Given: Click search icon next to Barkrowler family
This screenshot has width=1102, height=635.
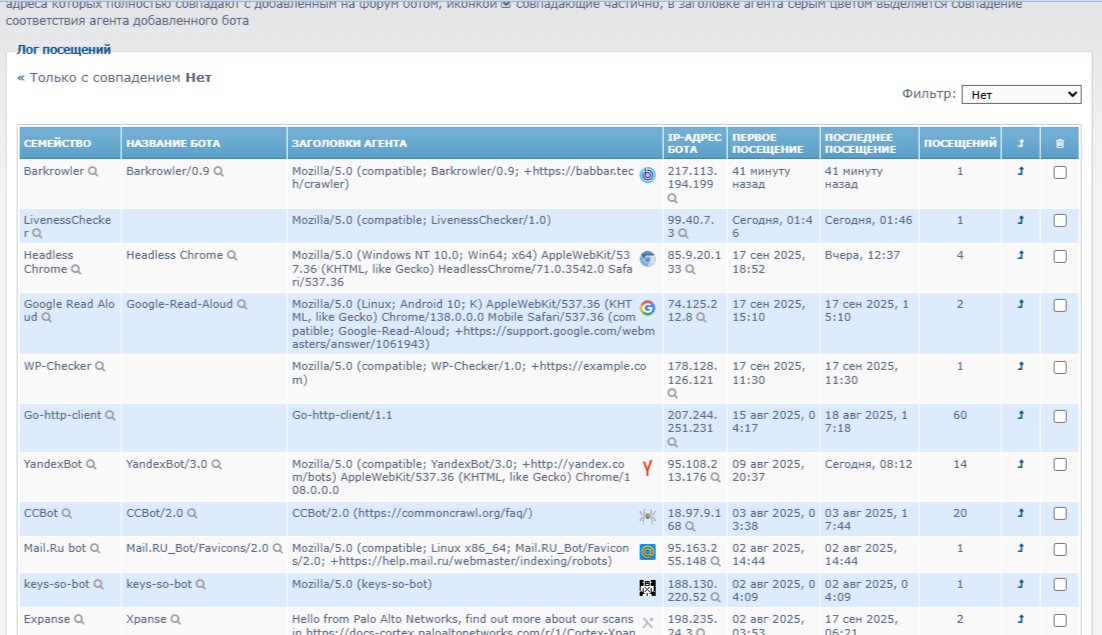Looking at the screenshot, I should point(93,172).
